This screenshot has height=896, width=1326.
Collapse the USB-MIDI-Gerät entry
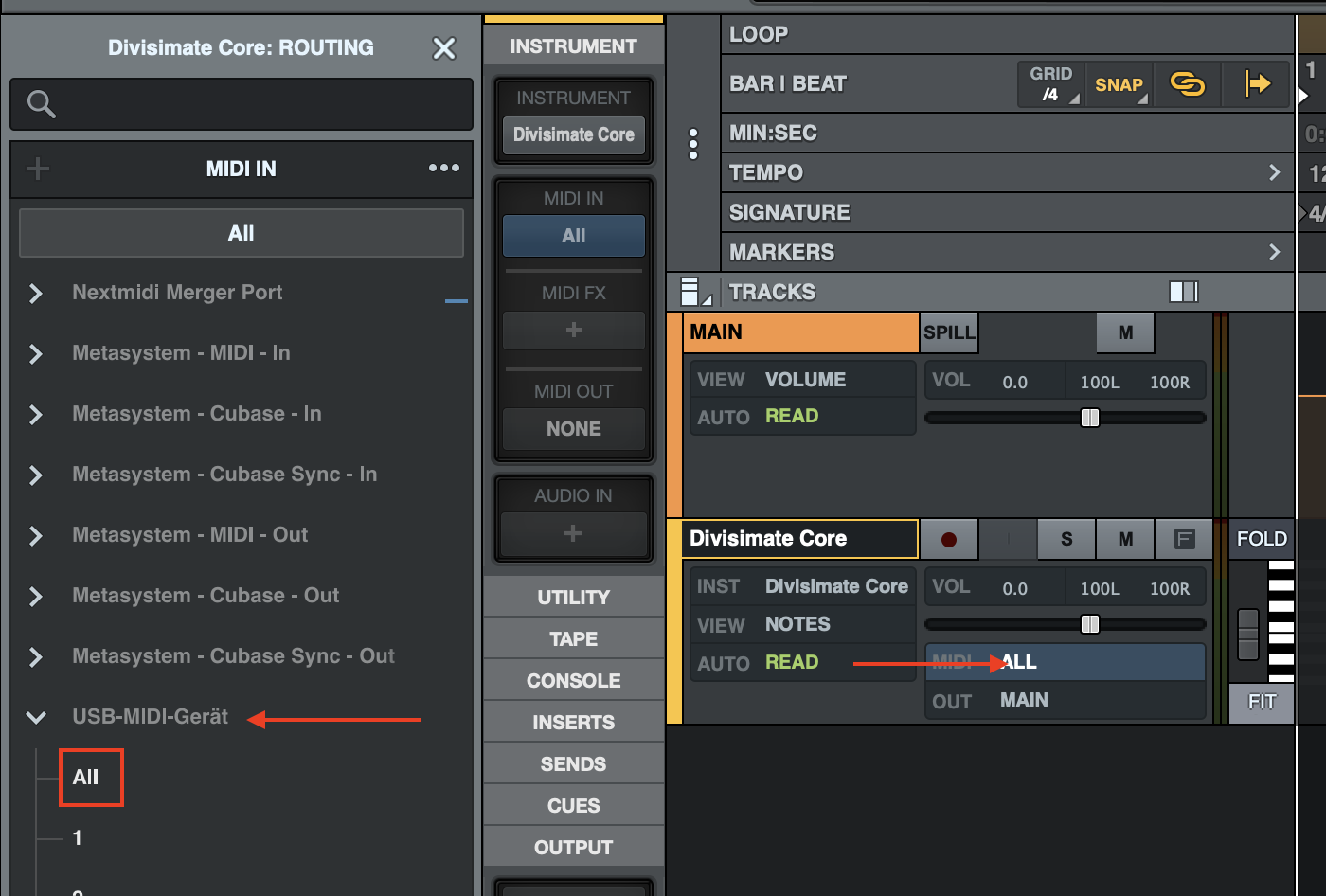coord(36,717)
